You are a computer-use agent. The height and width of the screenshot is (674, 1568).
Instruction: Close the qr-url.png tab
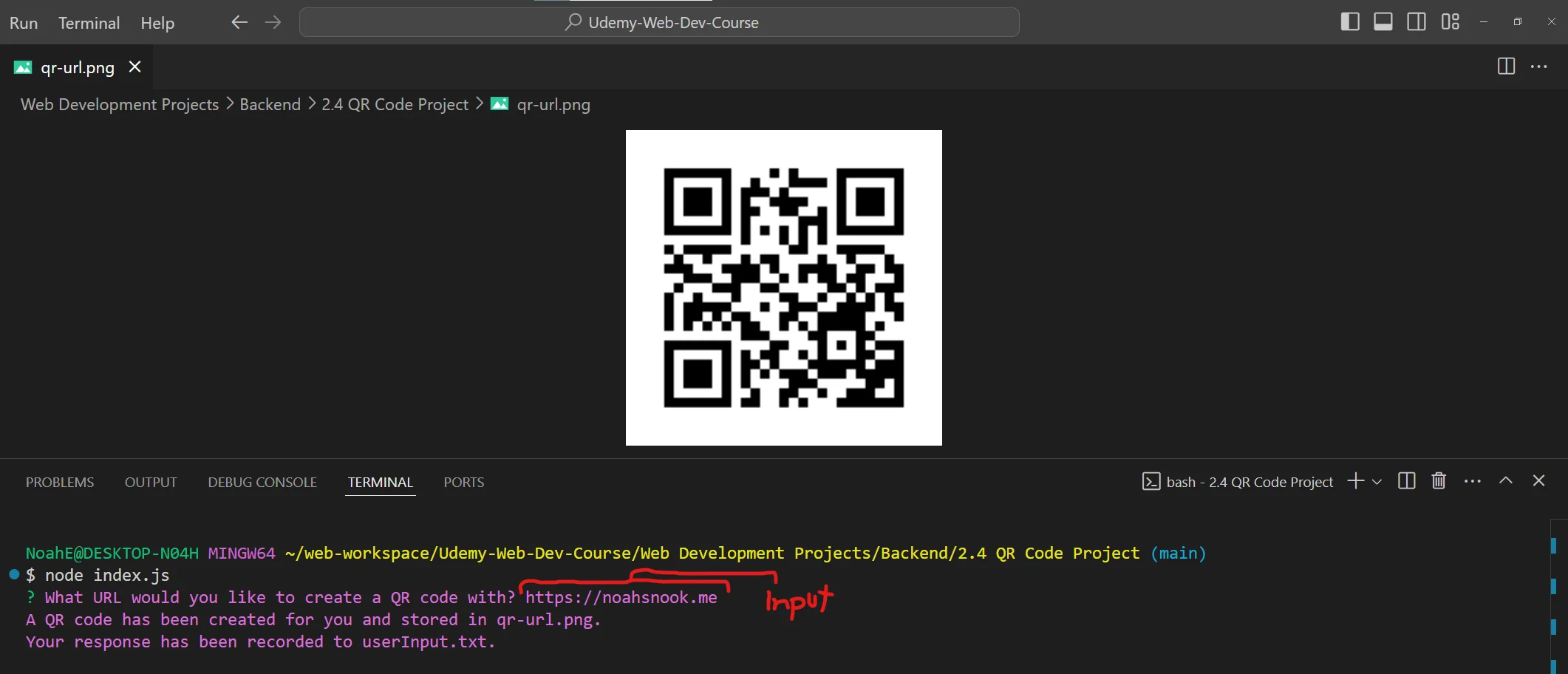coord(135,67)
